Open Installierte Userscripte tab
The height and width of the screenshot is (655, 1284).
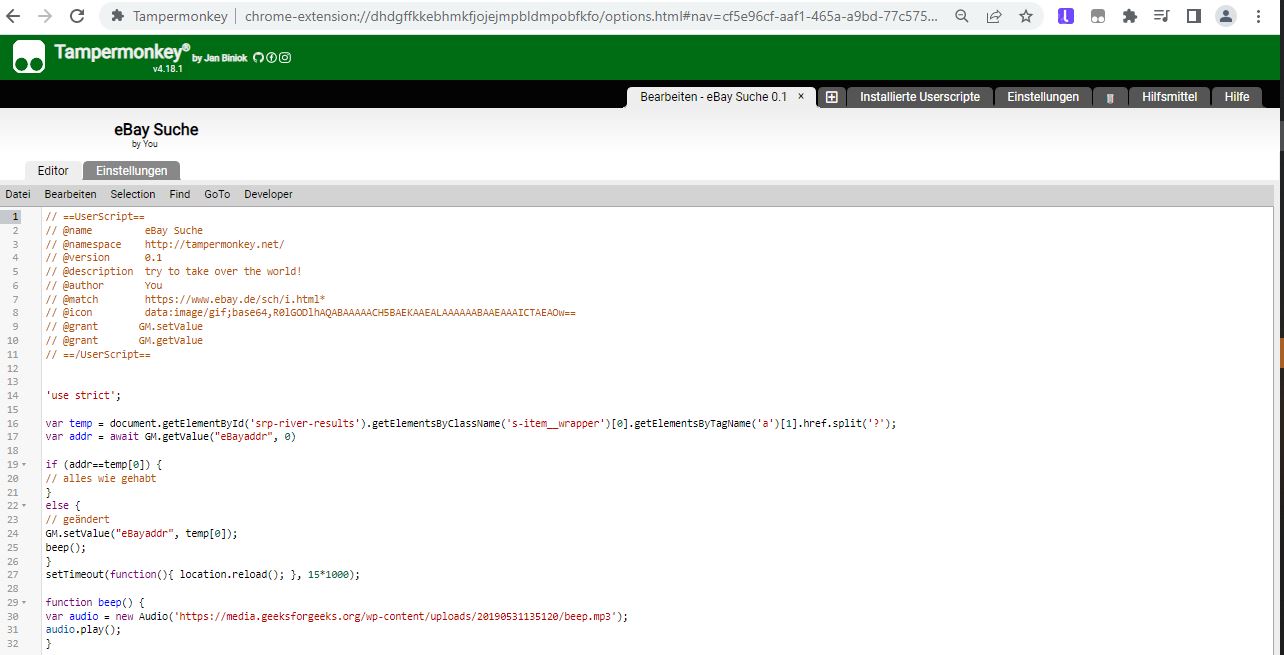click(x=920, y=97)
